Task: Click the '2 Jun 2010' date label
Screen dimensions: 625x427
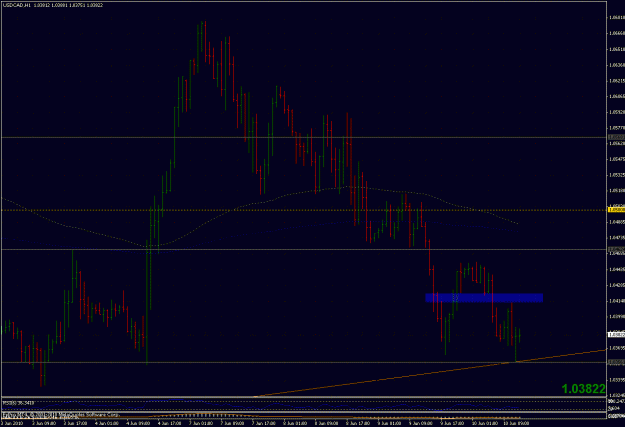Action: (12, 423)
